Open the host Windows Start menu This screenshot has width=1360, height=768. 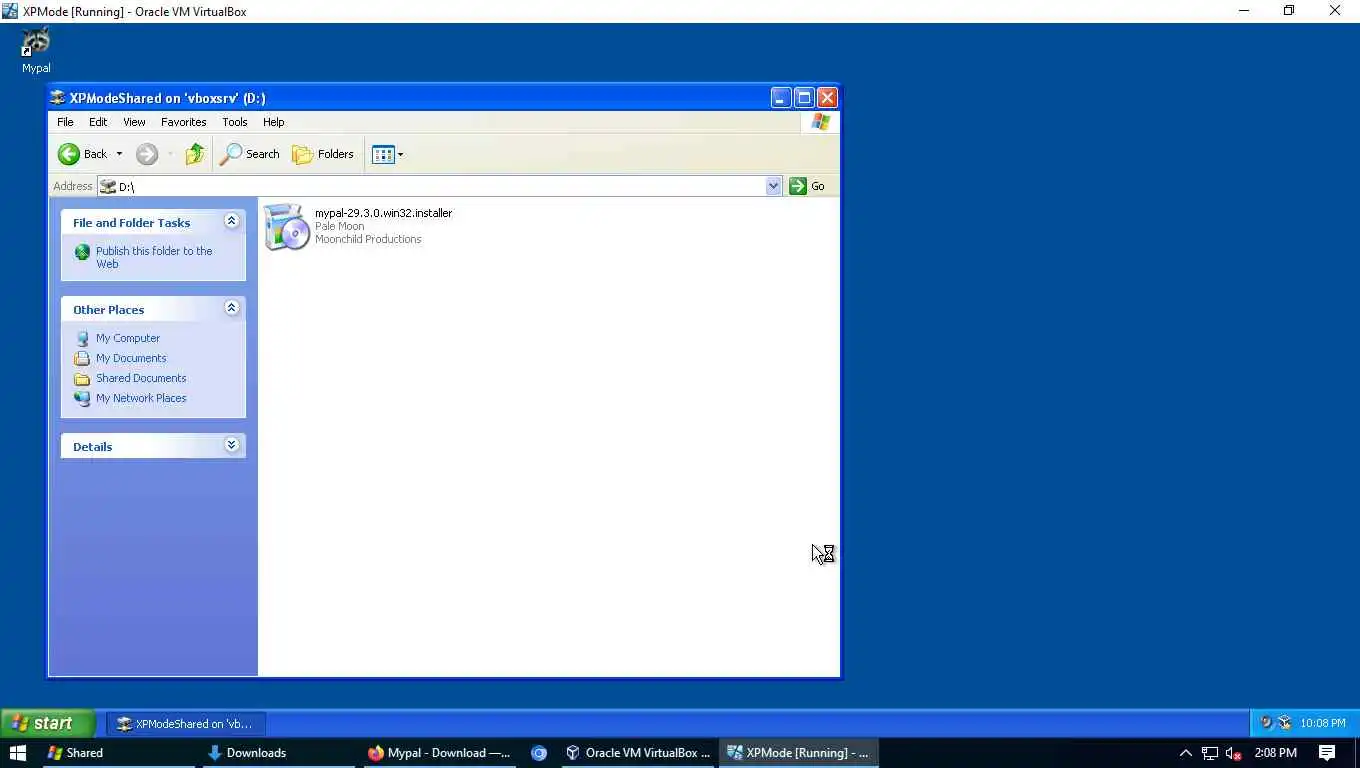(x=17, y=753)
